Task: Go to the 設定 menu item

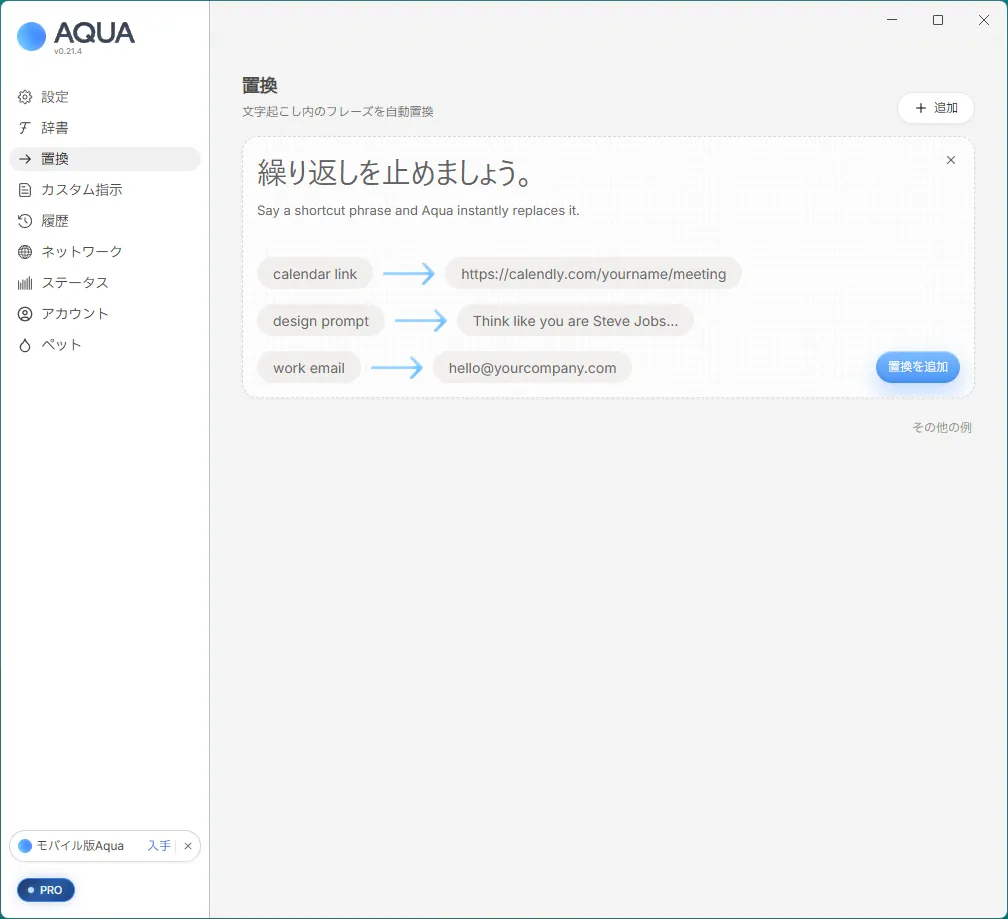Action: pos(105,97)
